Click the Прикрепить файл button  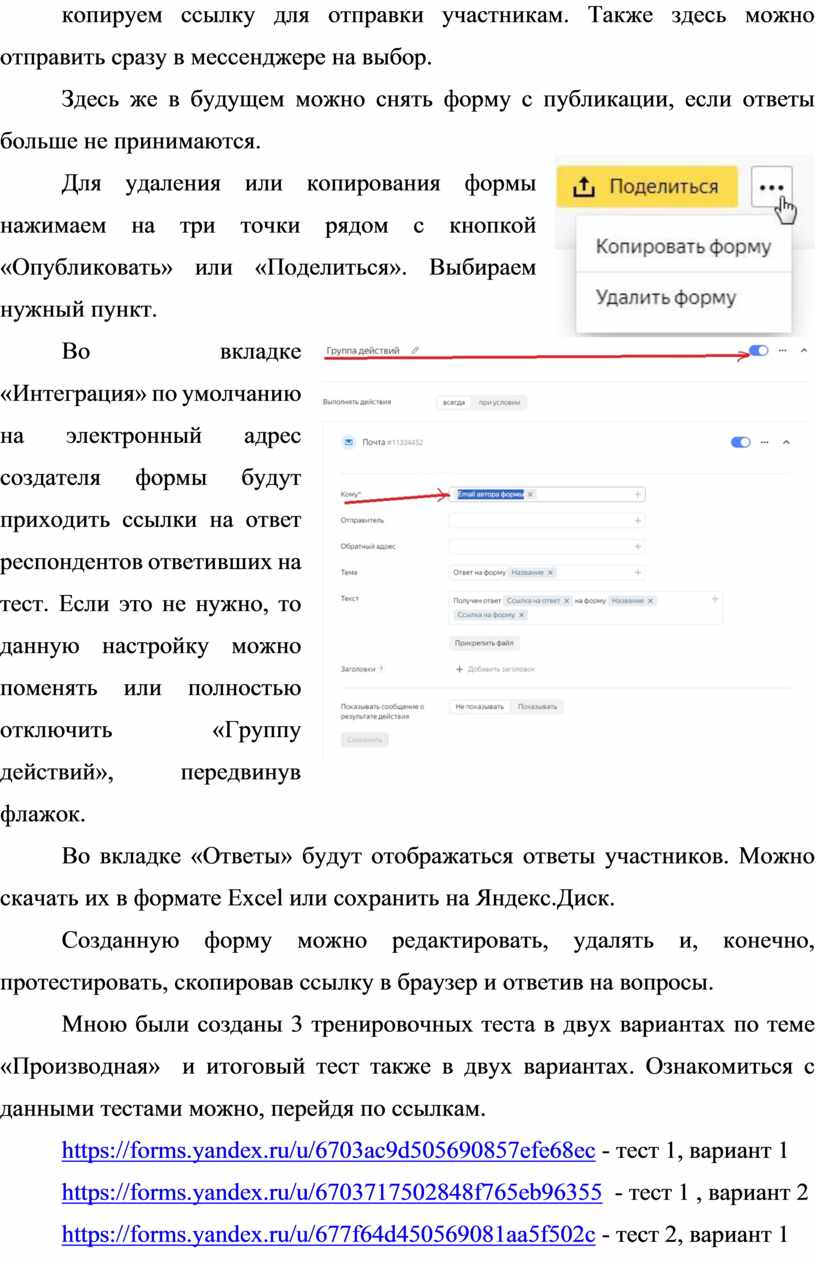click(486, 643)
